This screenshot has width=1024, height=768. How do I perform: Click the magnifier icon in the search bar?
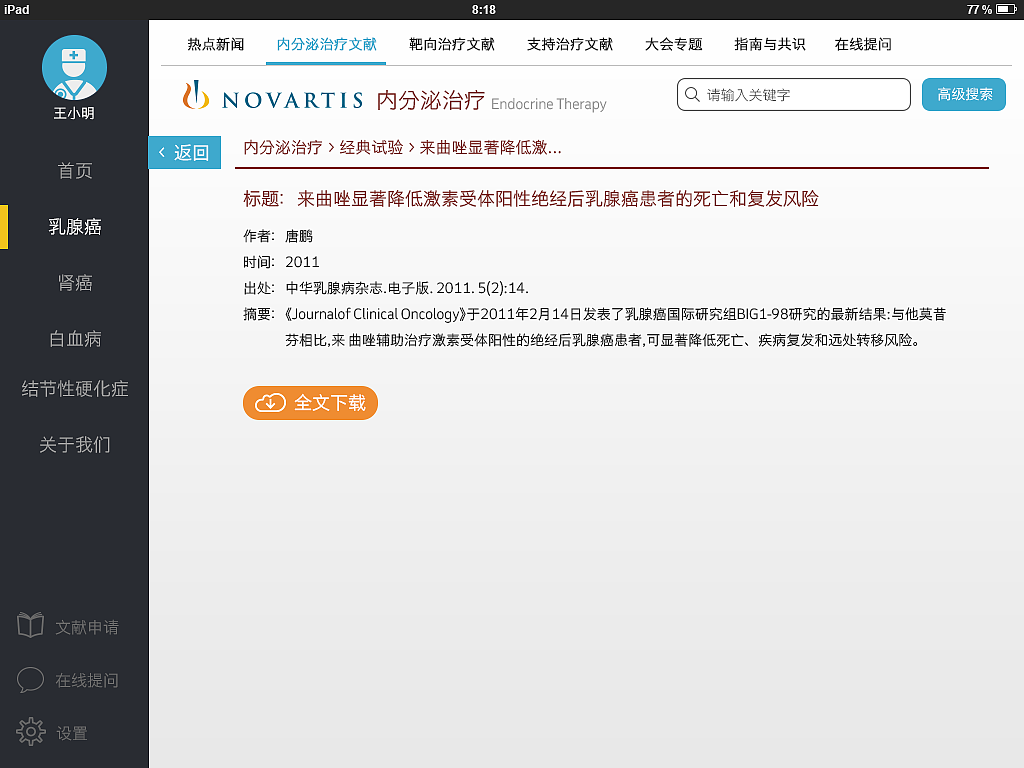click(x=692, y=94)
